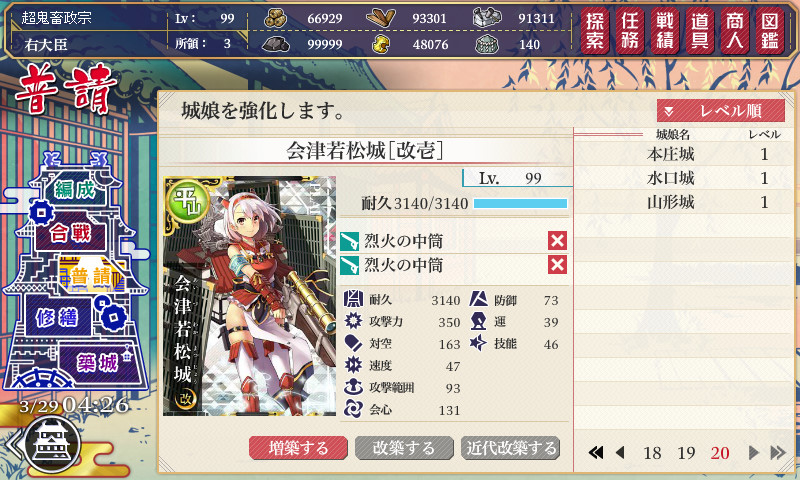Click the 近代改築する button

tap(511, 448)
